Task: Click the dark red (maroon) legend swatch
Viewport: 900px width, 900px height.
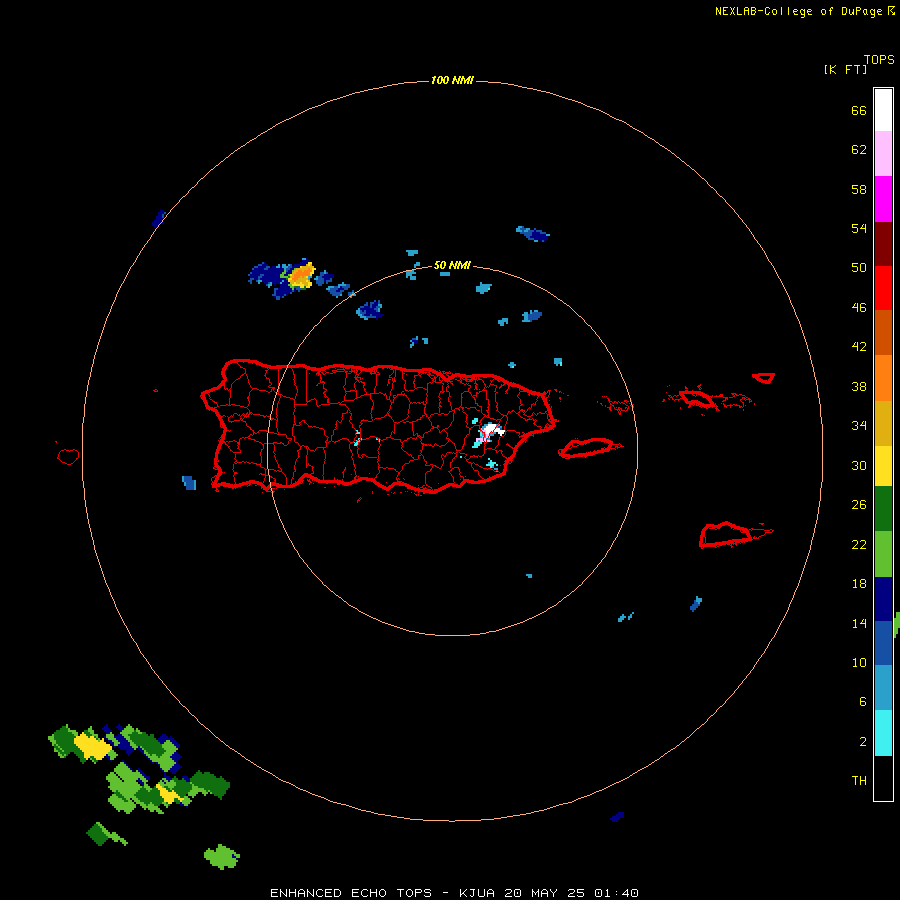Action: click(x=883, y=245)
